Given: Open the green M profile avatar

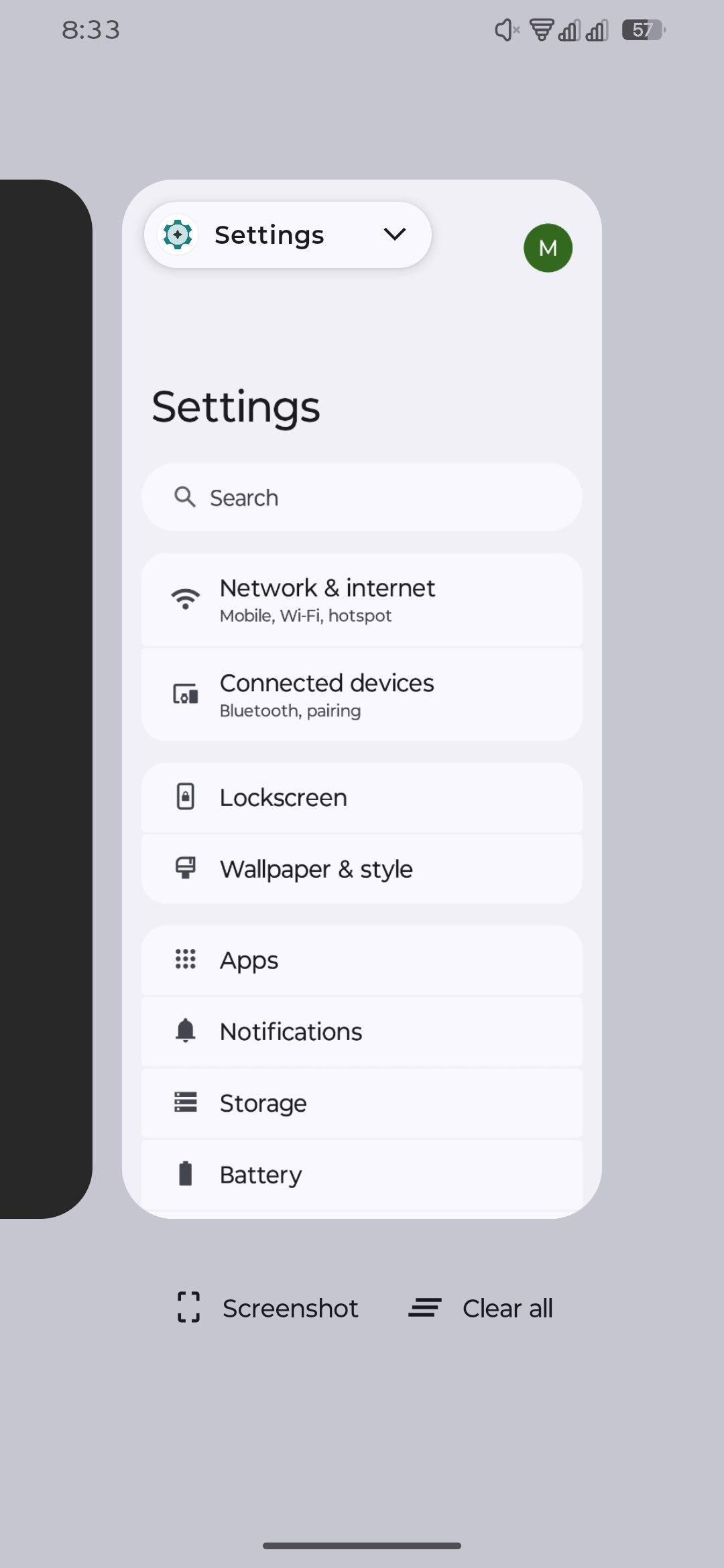Looking at the screenshot, I should pos(548,248).
